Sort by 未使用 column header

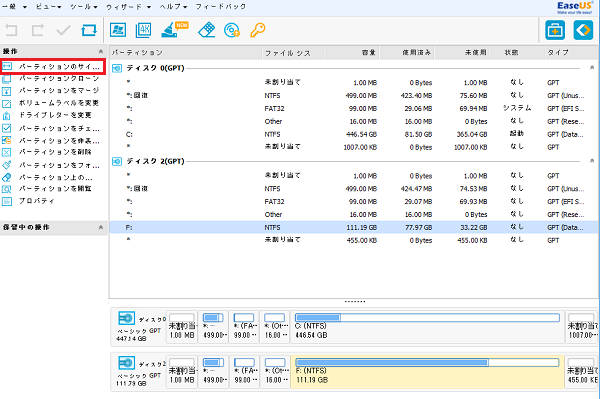click(x=462, y=52)
